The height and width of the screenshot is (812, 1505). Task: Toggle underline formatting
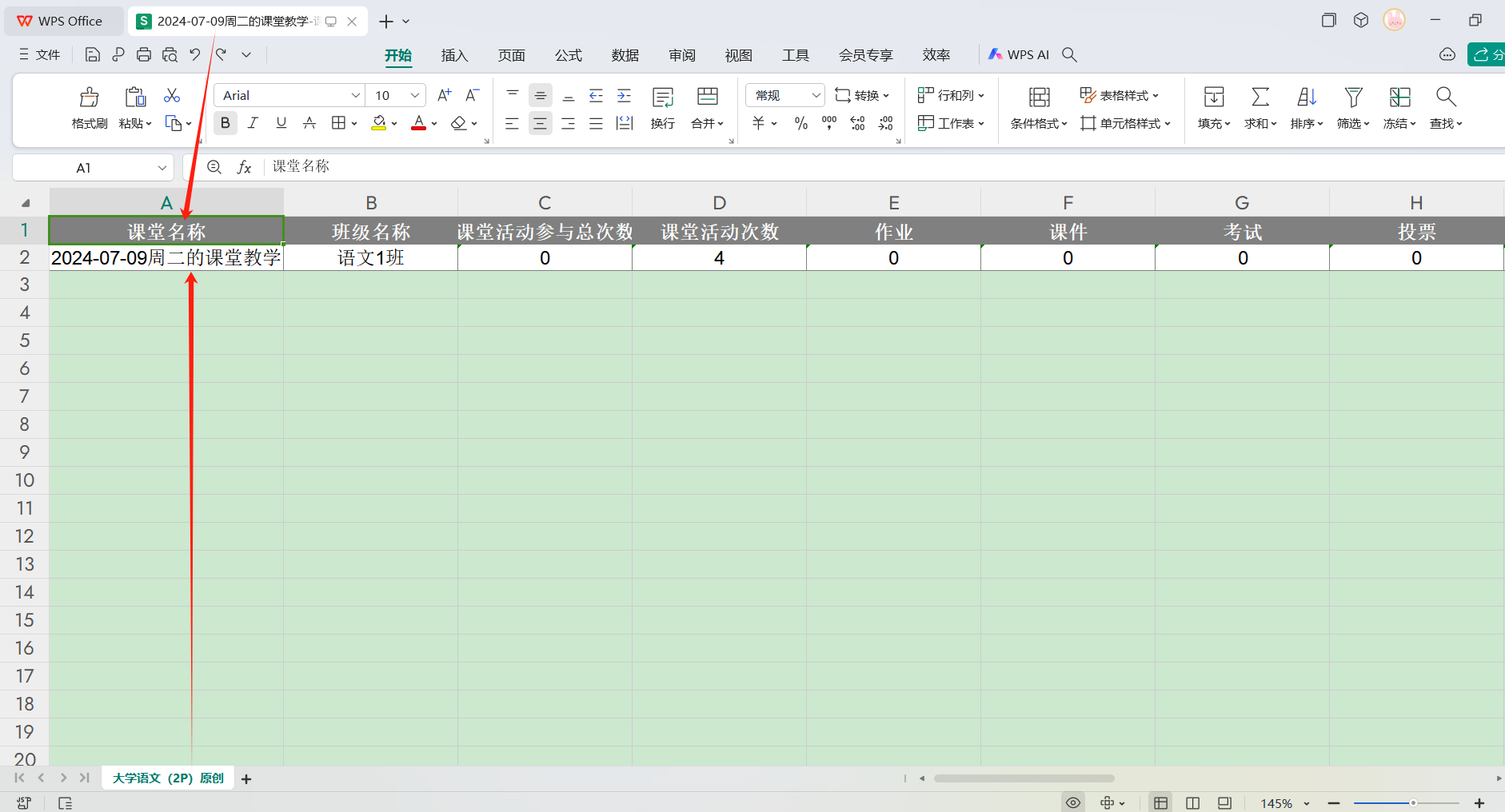280,122
